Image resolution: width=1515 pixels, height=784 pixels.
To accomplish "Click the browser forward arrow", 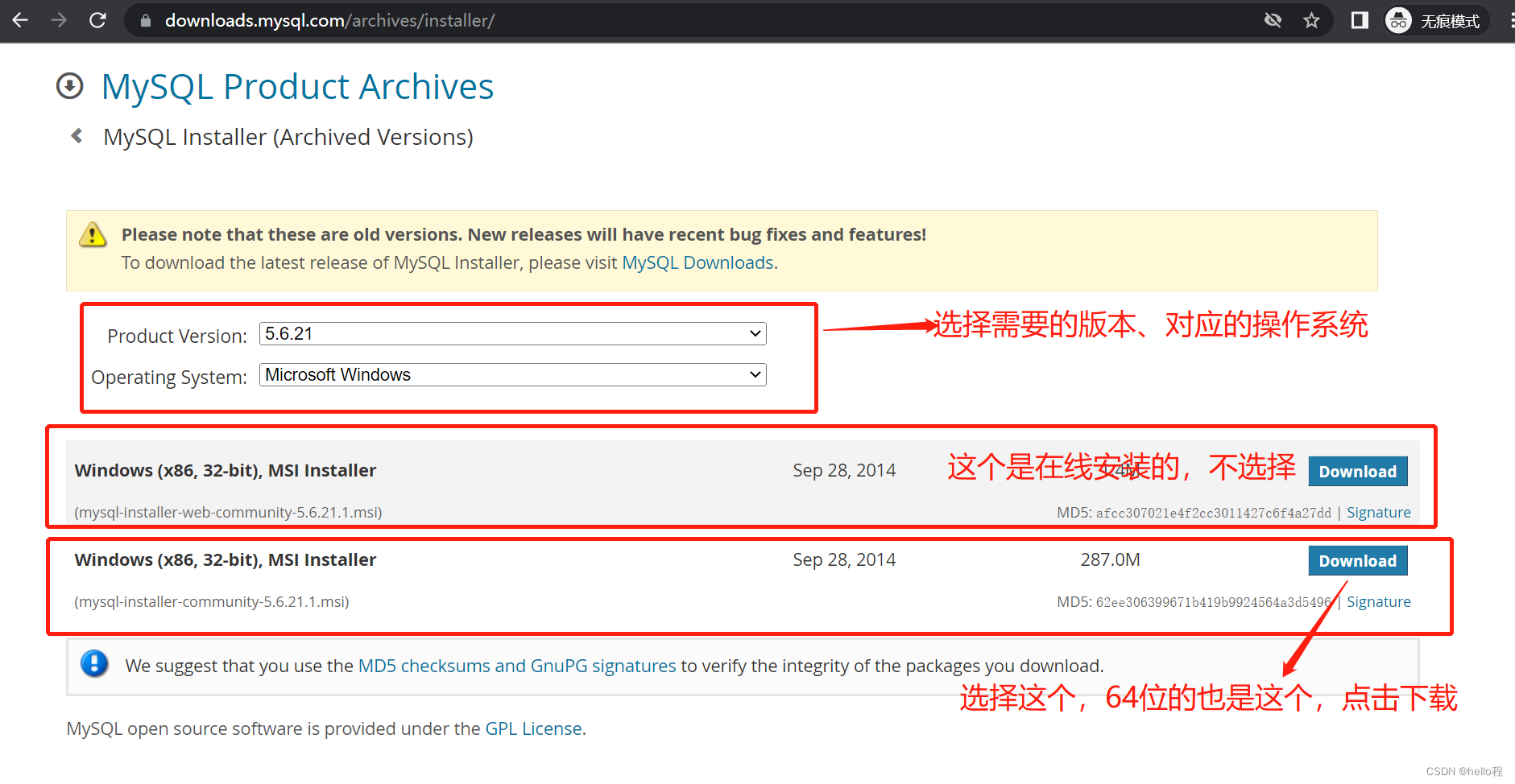I will [59, 20].
